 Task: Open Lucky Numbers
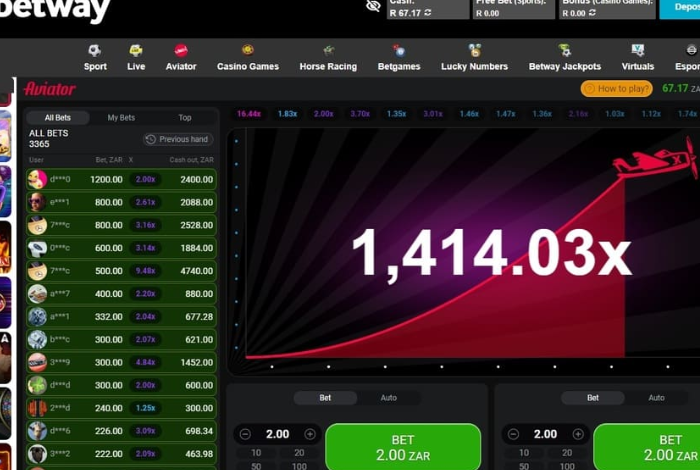coord(474,58)
